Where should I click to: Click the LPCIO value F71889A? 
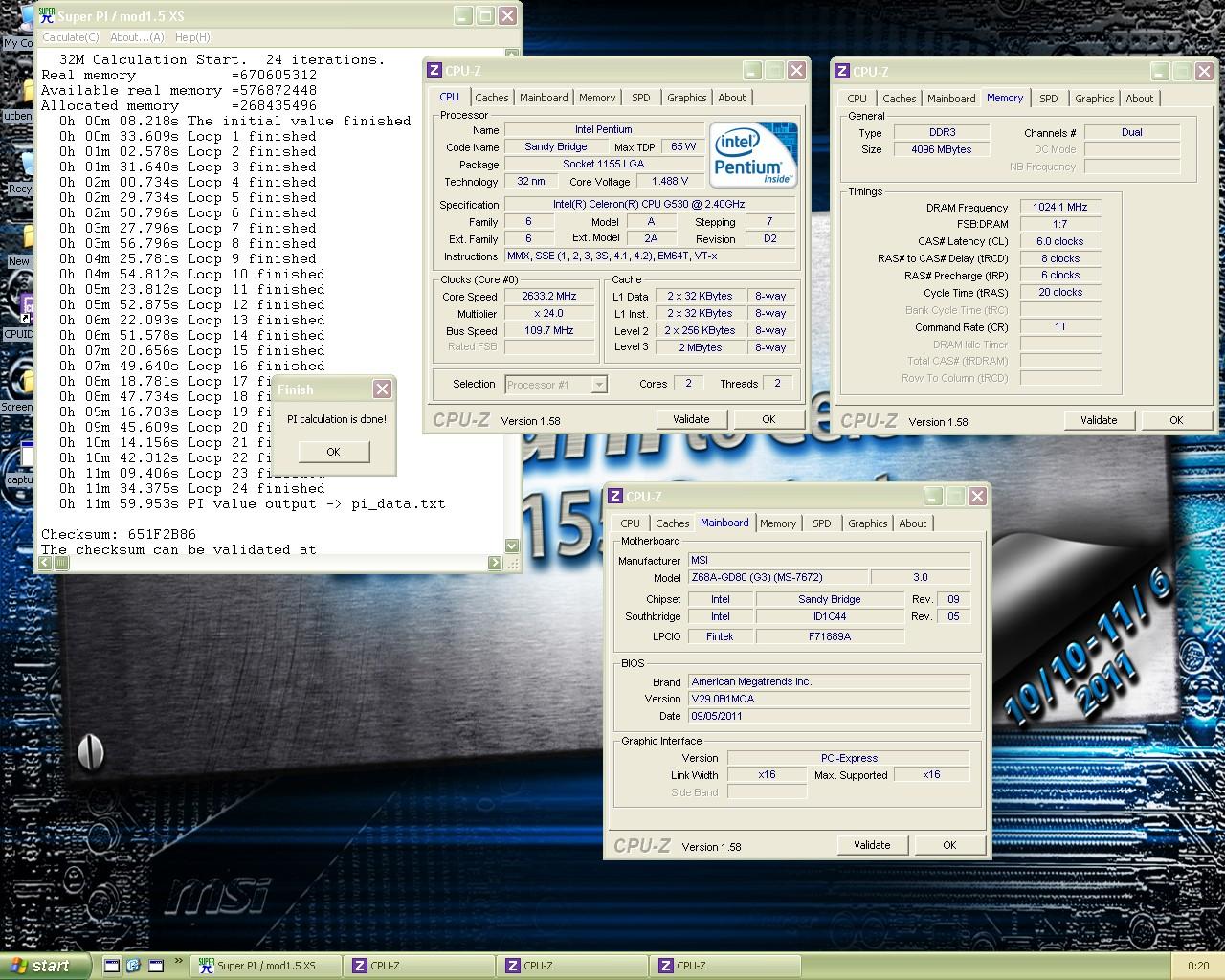point(830,636)
